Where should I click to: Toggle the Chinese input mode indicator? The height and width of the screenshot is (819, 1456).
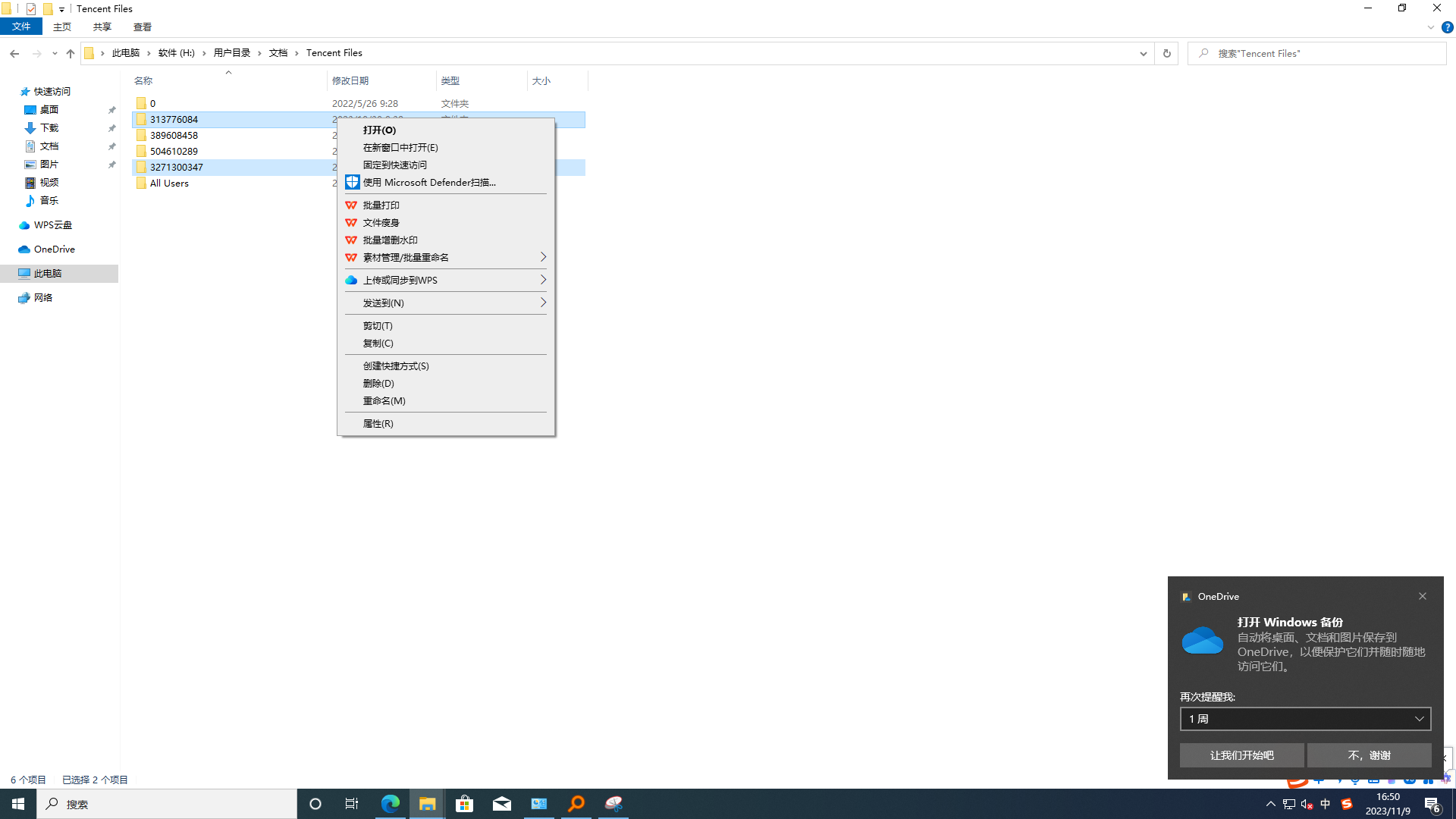click(x=1326, y=804)
